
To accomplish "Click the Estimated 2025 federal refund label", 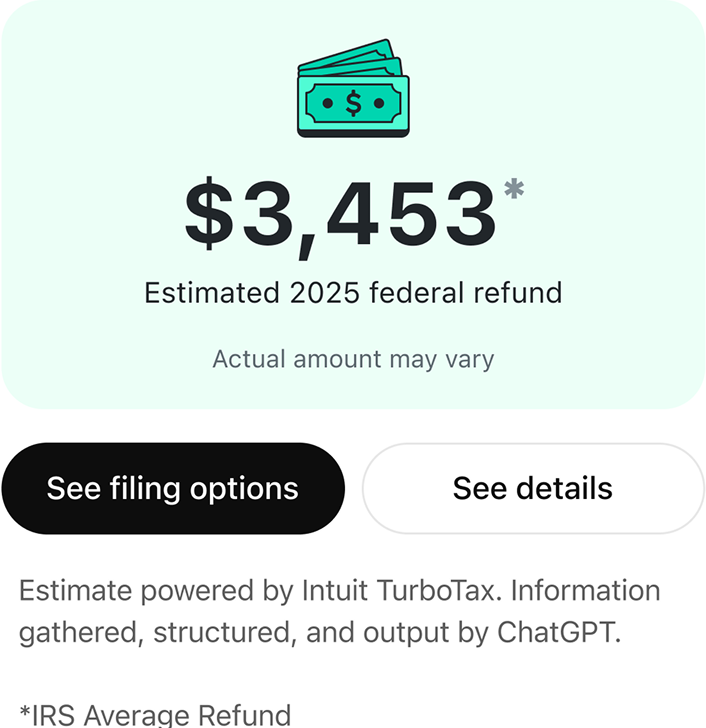I will (x=353, y=293).
